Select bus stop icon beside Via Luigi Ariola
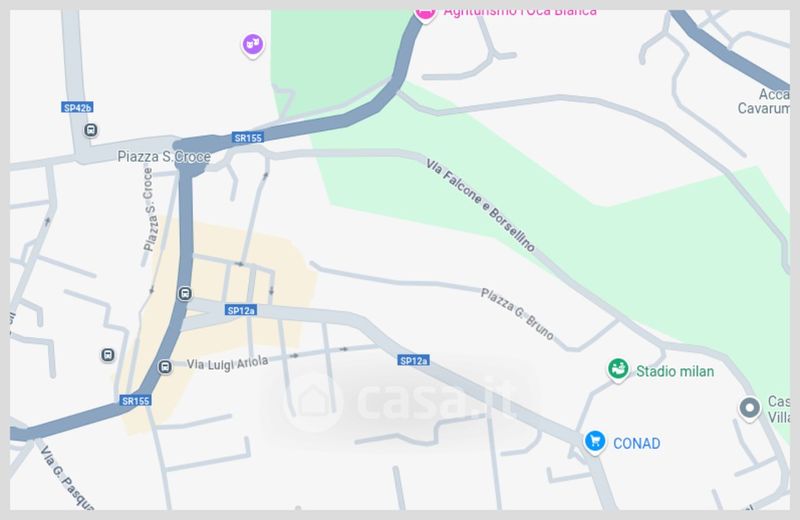This screenshot has width=800, height=520. tap(164, 366)
